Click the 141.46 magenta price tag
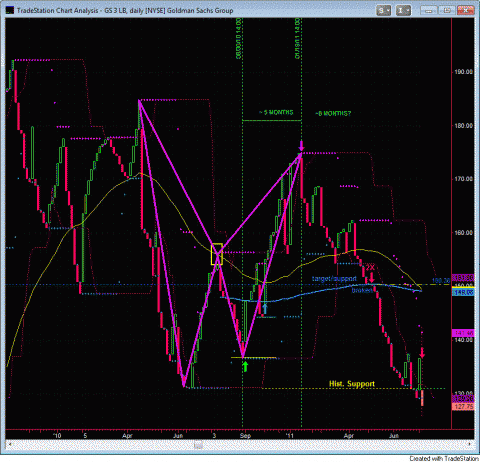The image size is (480, 462). (x=463, y=333)
